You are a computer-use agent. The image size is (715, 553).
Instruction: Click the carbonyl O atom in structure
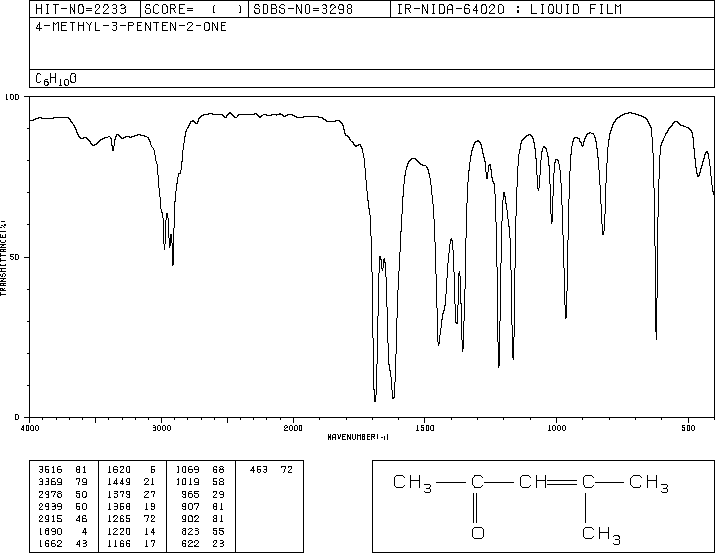click(477, 533)
